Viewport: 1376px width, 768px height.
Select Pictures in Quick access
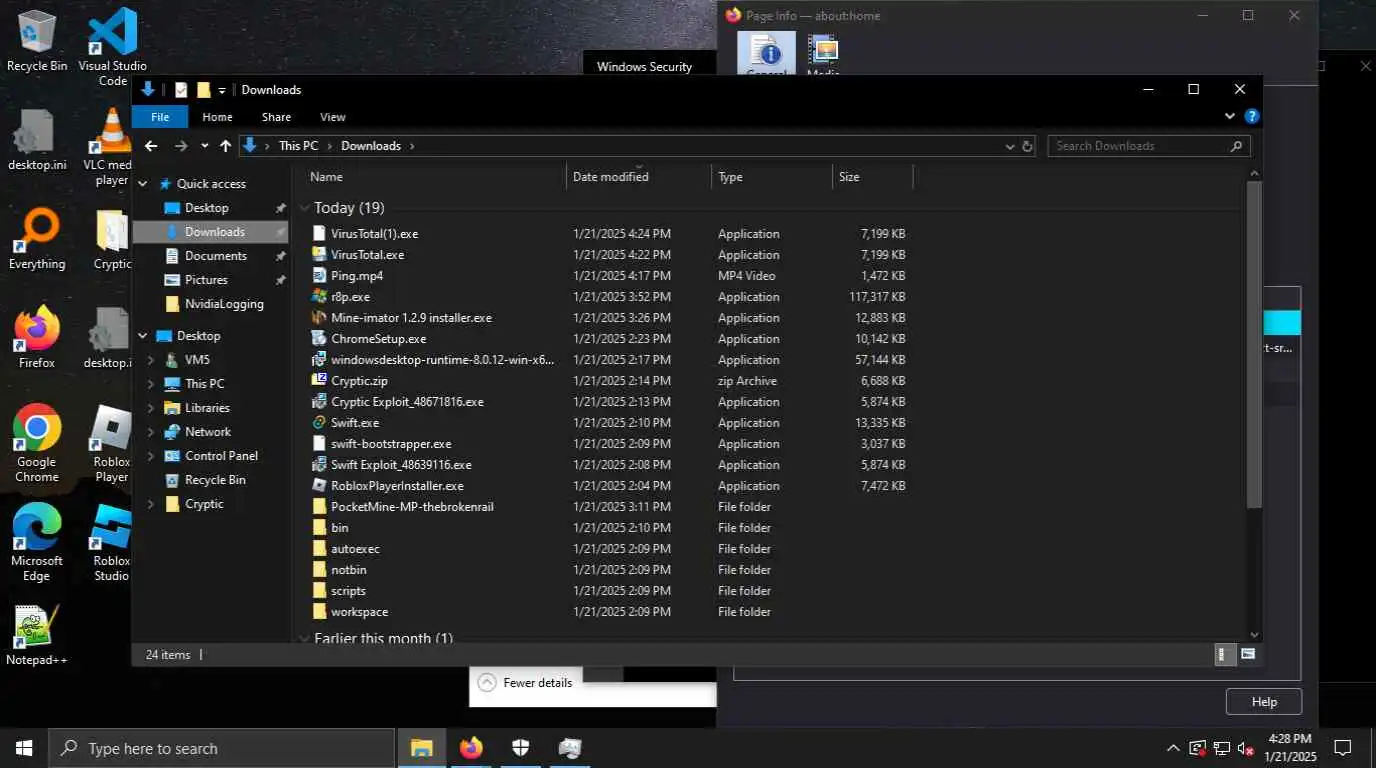pos(206,280)
